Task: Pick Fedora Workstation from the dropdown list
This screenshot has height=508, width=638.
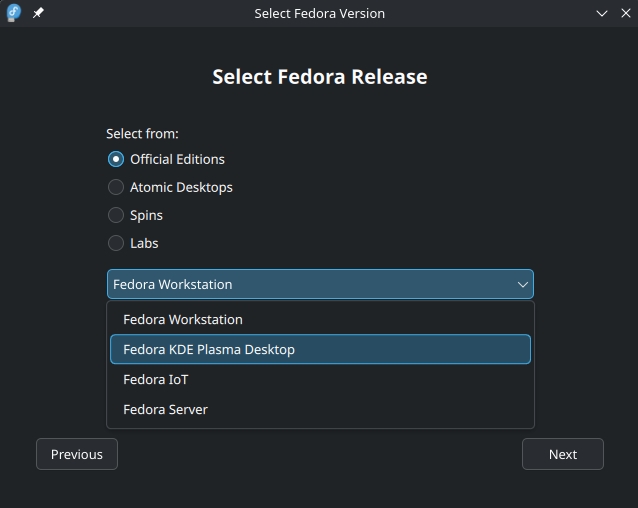Action: (x=320, y=319)
